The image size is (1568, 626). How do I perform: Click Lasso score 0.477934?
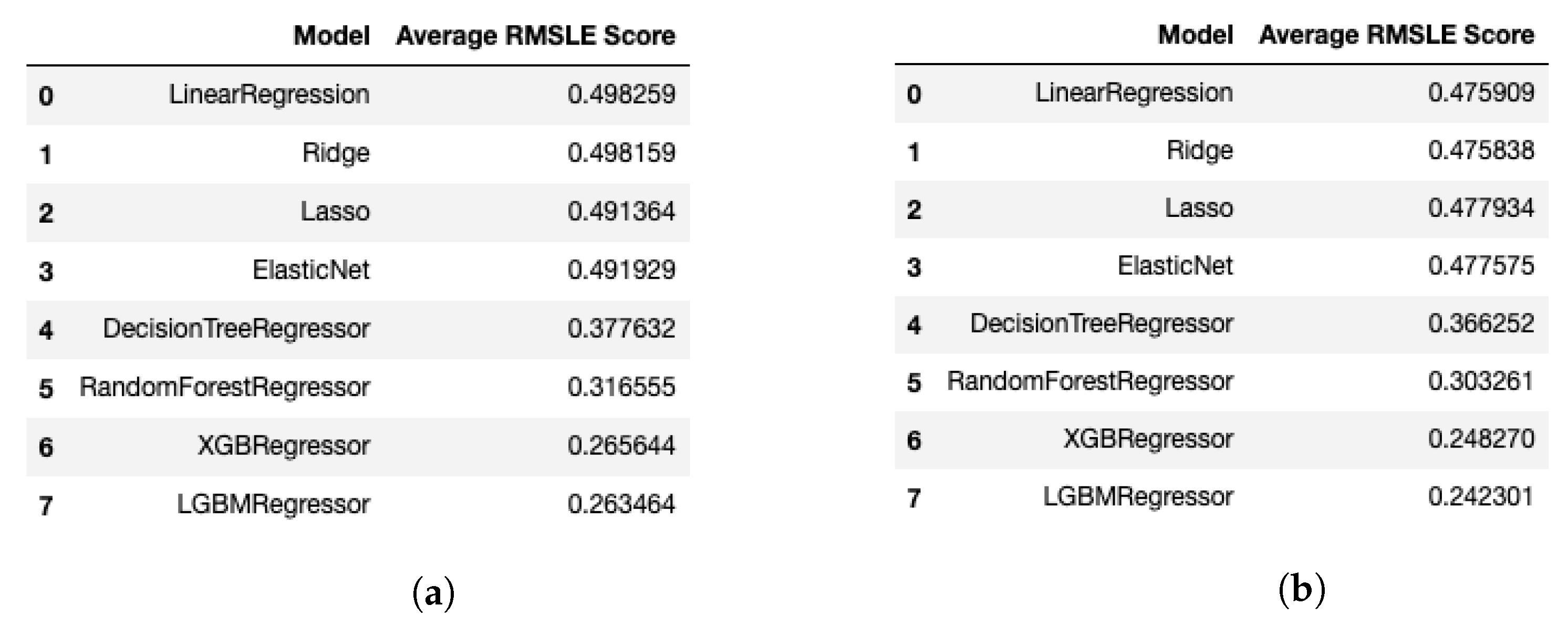tap(1481, 208)
